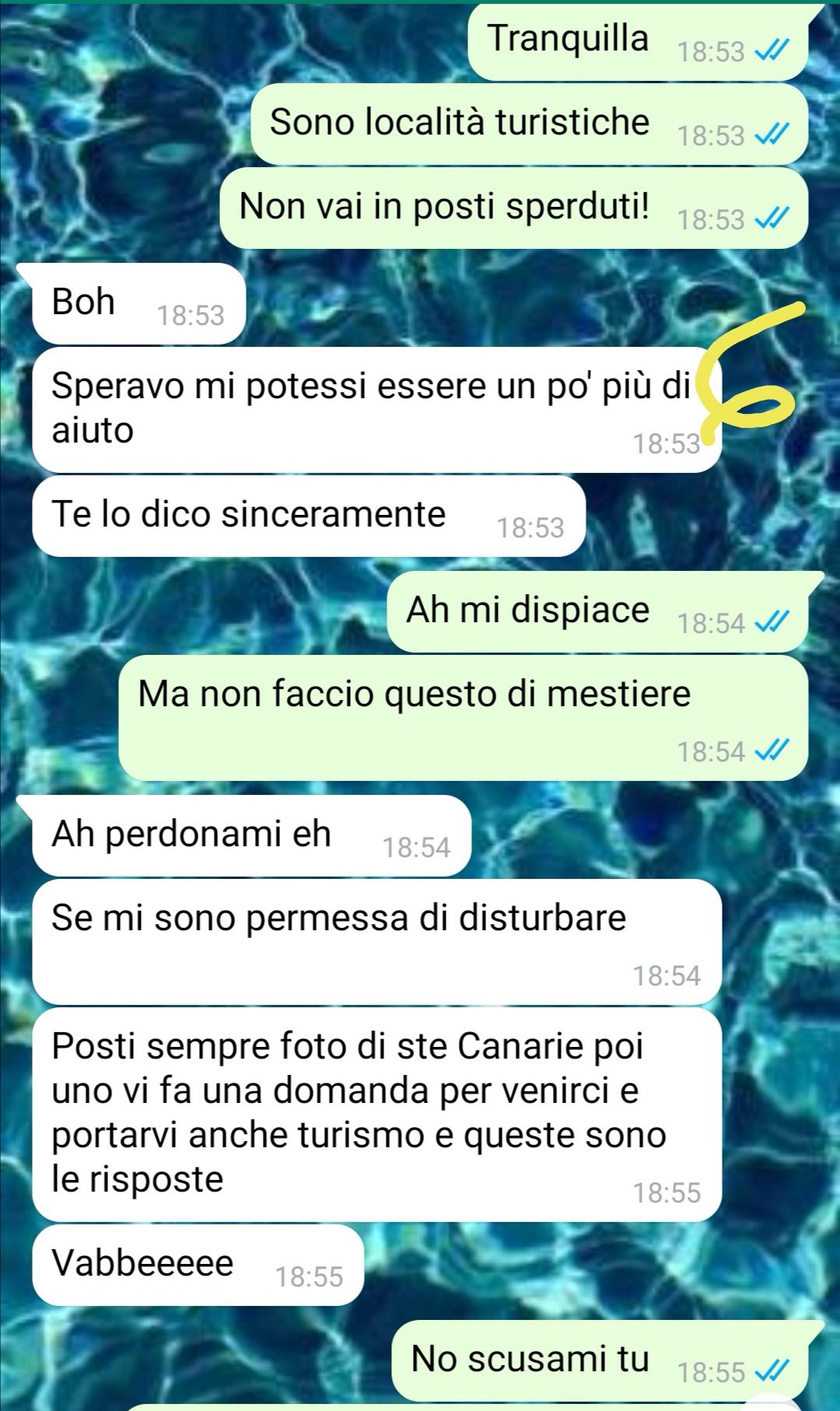Click read ticks next to 'Ah mi dispiace'
The height and width of the screenshot is (1411, 840).
point(772,623)
